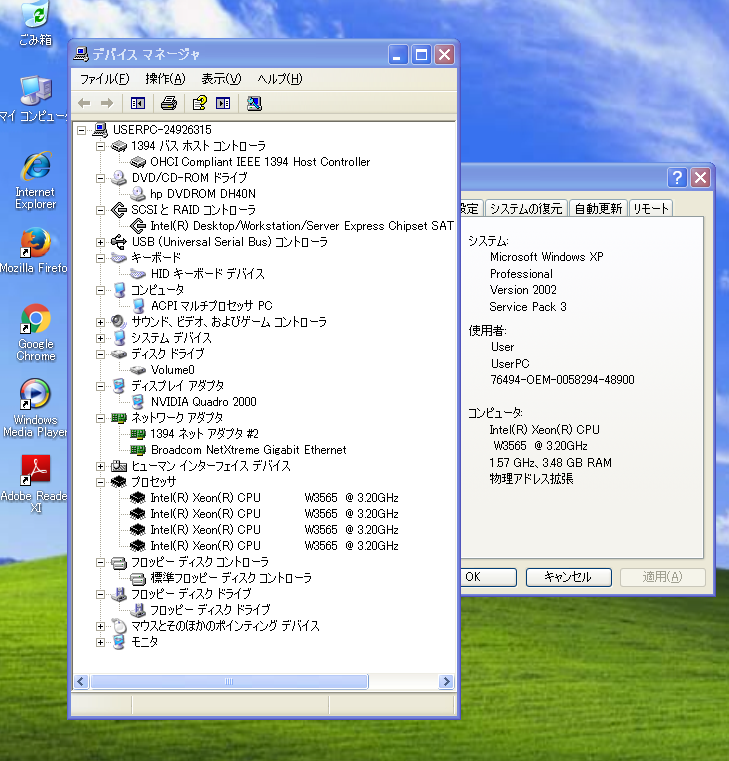Expand the システム デバイス node
This screenshot has width=729, height=761.
100,338
